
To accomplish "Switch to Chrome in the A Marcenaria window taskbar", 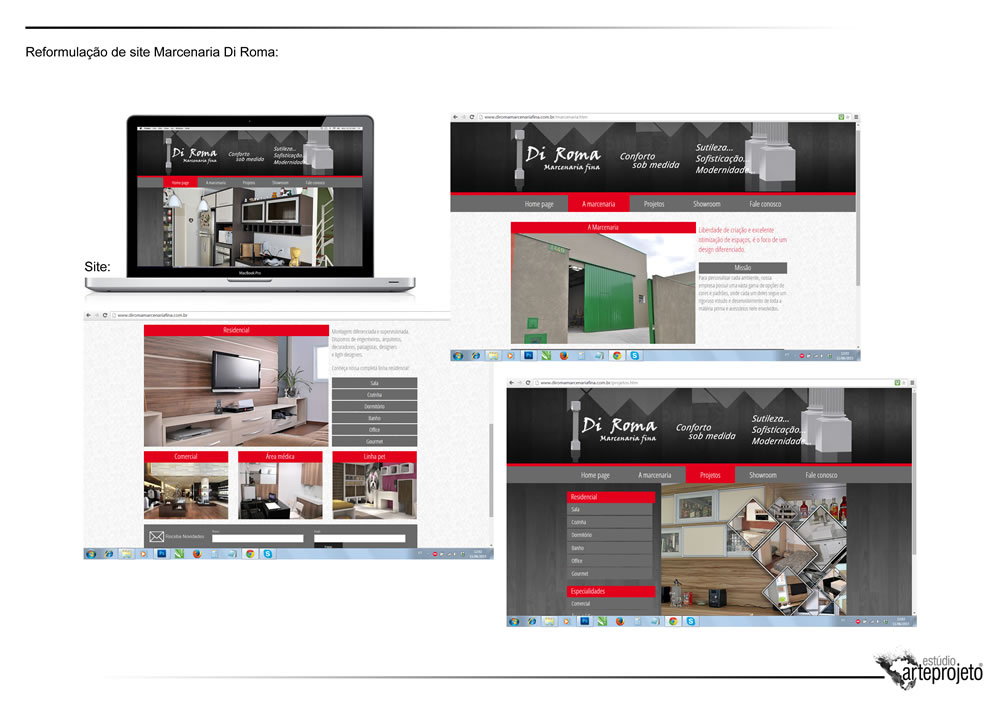I will pos(617,356).
